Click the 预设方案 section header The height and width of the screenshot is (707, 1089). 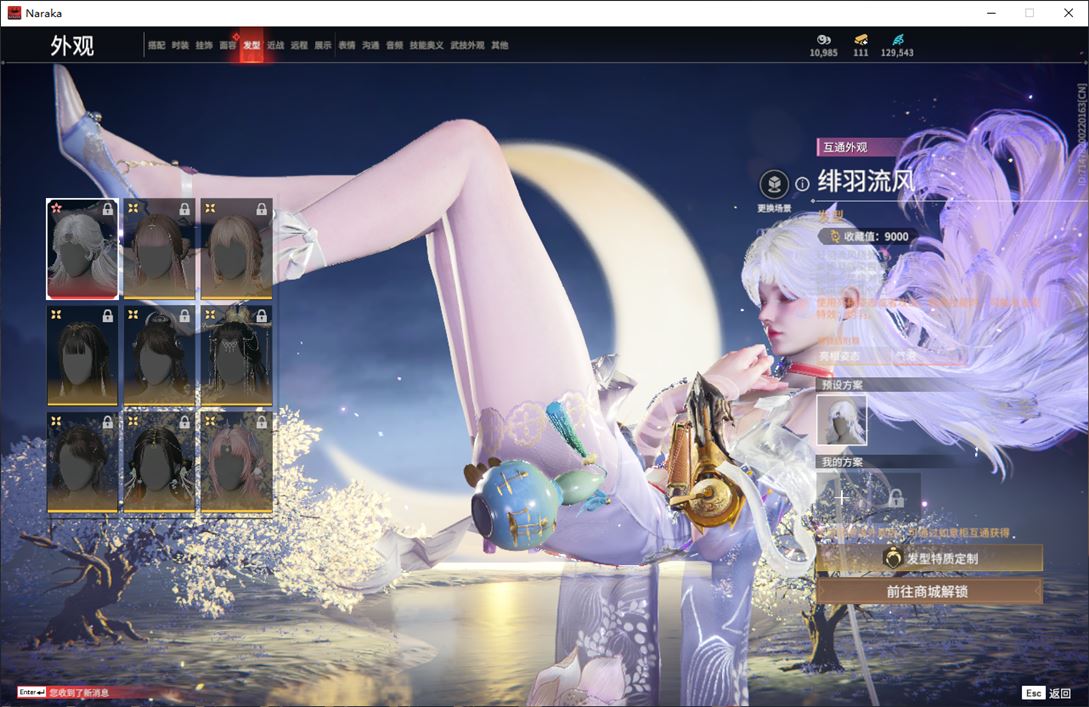[842, 385]
